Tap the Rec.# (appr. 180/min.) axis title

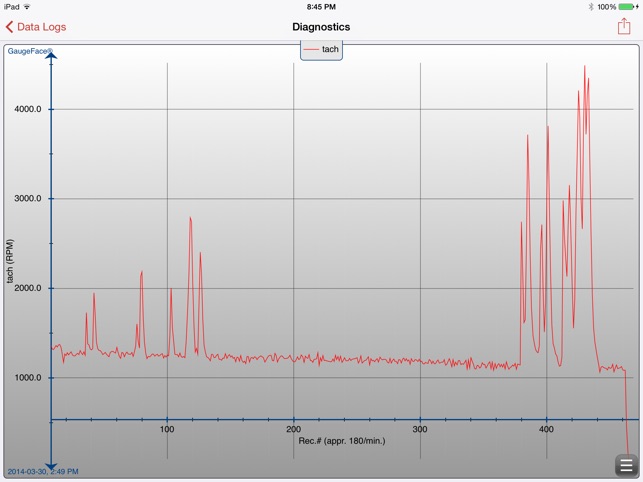tap(342, 441)
